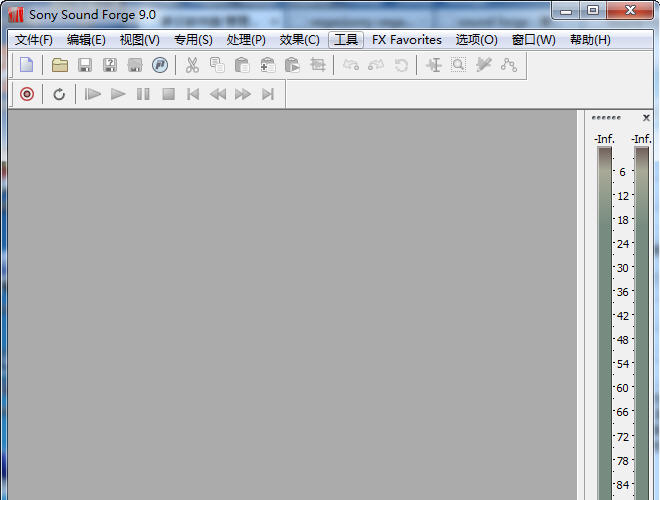The image size is (660, 520).
Task: Open the 选项(O) menu
Action: tap(476, 40)
